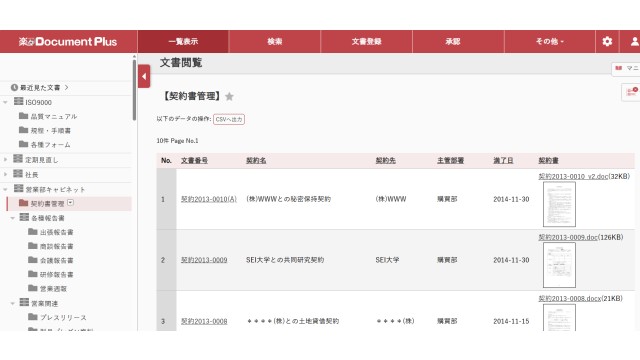The height and width of the screenshot is (360, 640).
Task: Click the 楽々Document Plus logo
Action: click(68, 41)
